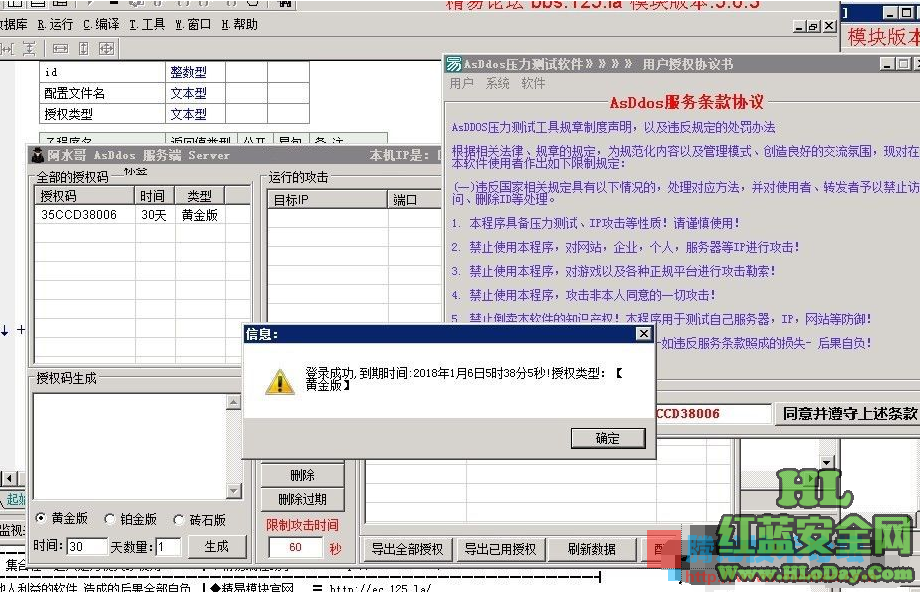920x592 pixels.
Task: Select the 35CCD38006 authorization code row
Action: (143, 215)
